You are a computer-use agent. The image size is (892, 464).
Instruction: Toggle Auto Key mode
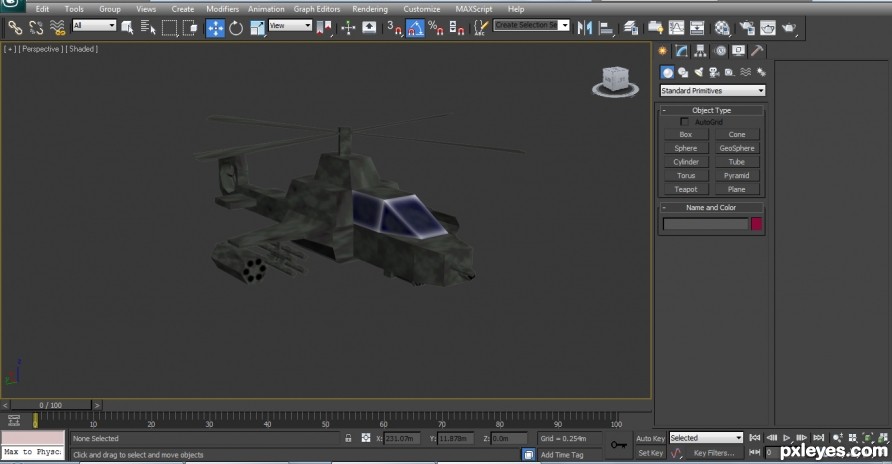coord(650,438)
